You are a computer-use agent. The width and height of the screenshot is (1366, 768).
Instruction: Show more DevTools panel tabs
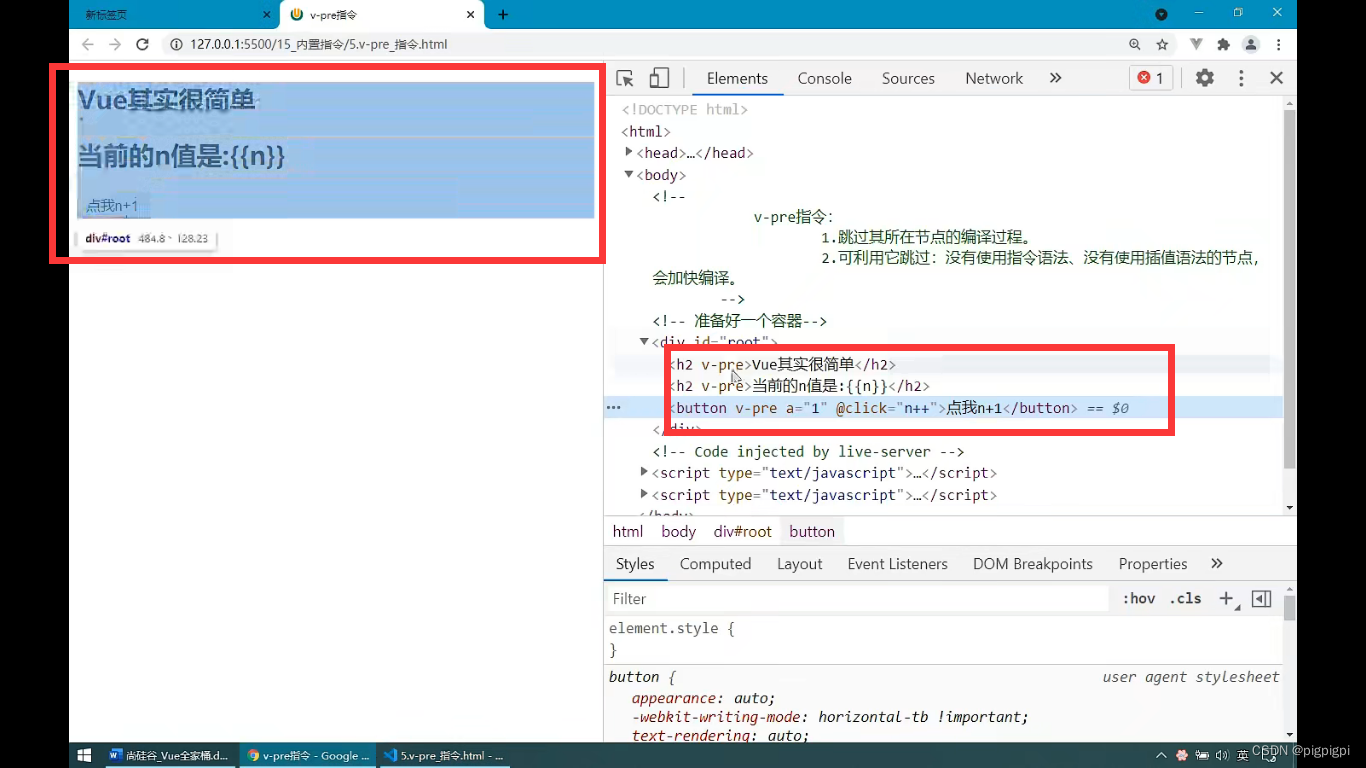pyautogui.click(x=1055, y=78)
